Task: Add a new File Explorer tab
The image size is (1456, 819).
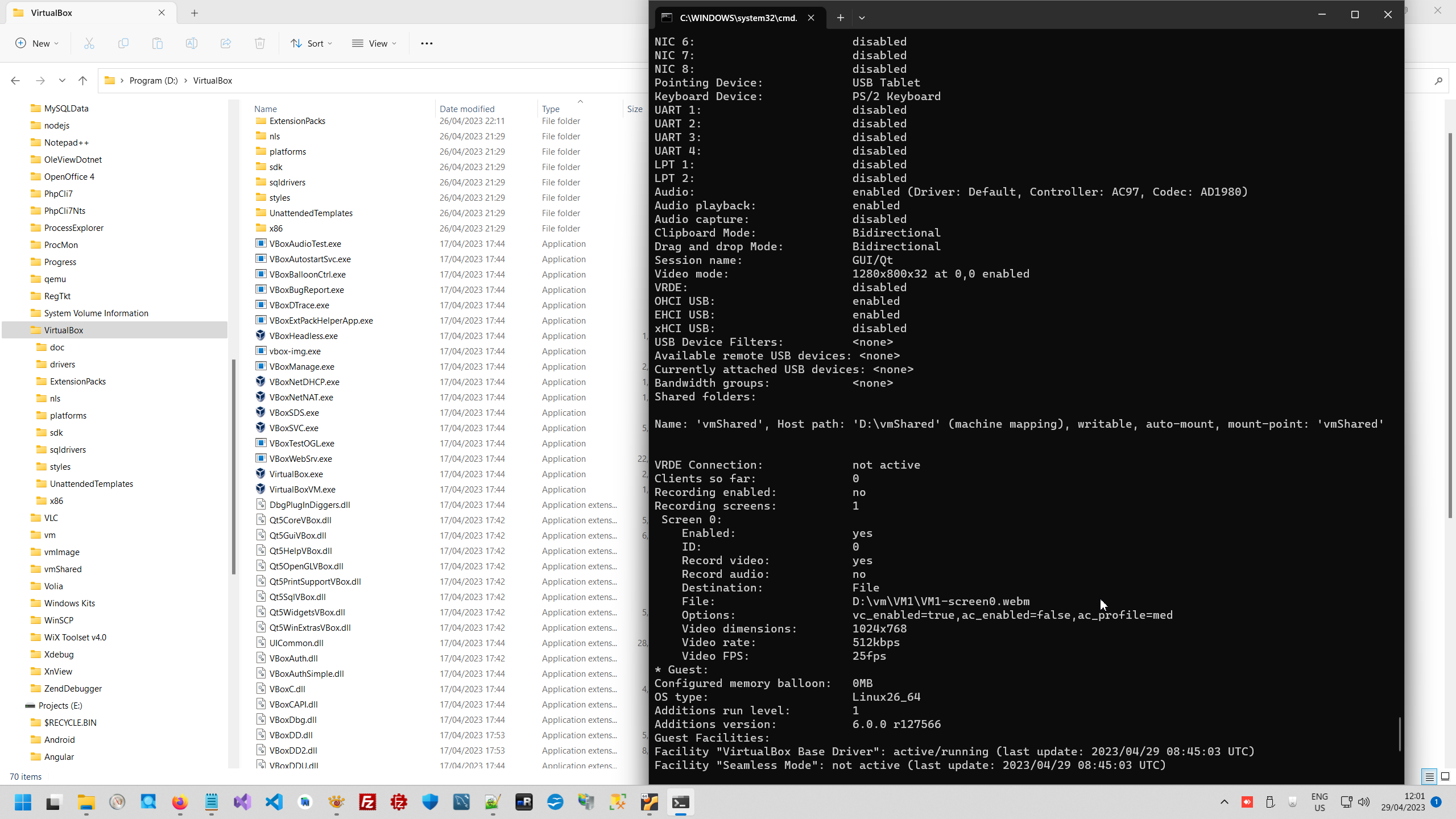Action: click(195, 13)
